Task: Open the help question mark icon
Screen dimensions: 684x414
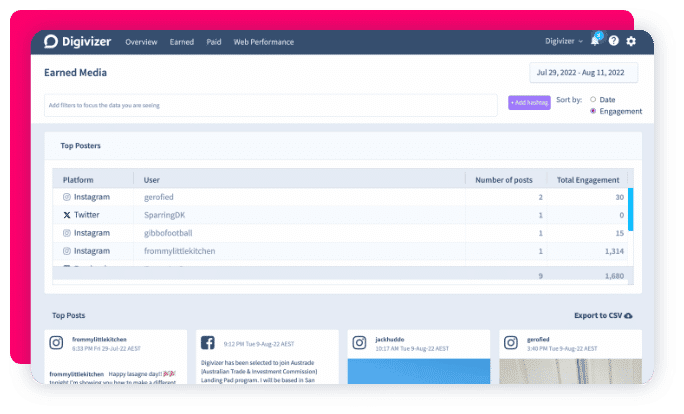Action: click(x=613, y=42)
